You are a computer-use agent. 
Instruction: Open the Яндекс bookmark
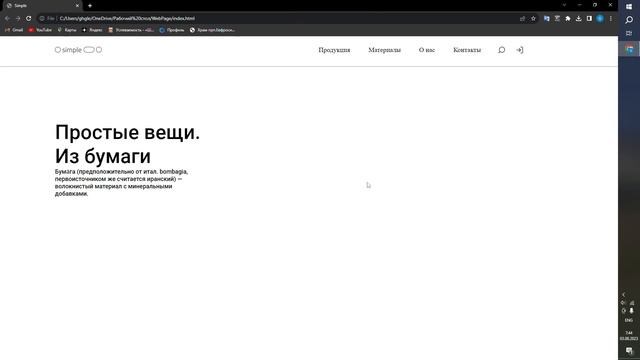click(92, 30)
